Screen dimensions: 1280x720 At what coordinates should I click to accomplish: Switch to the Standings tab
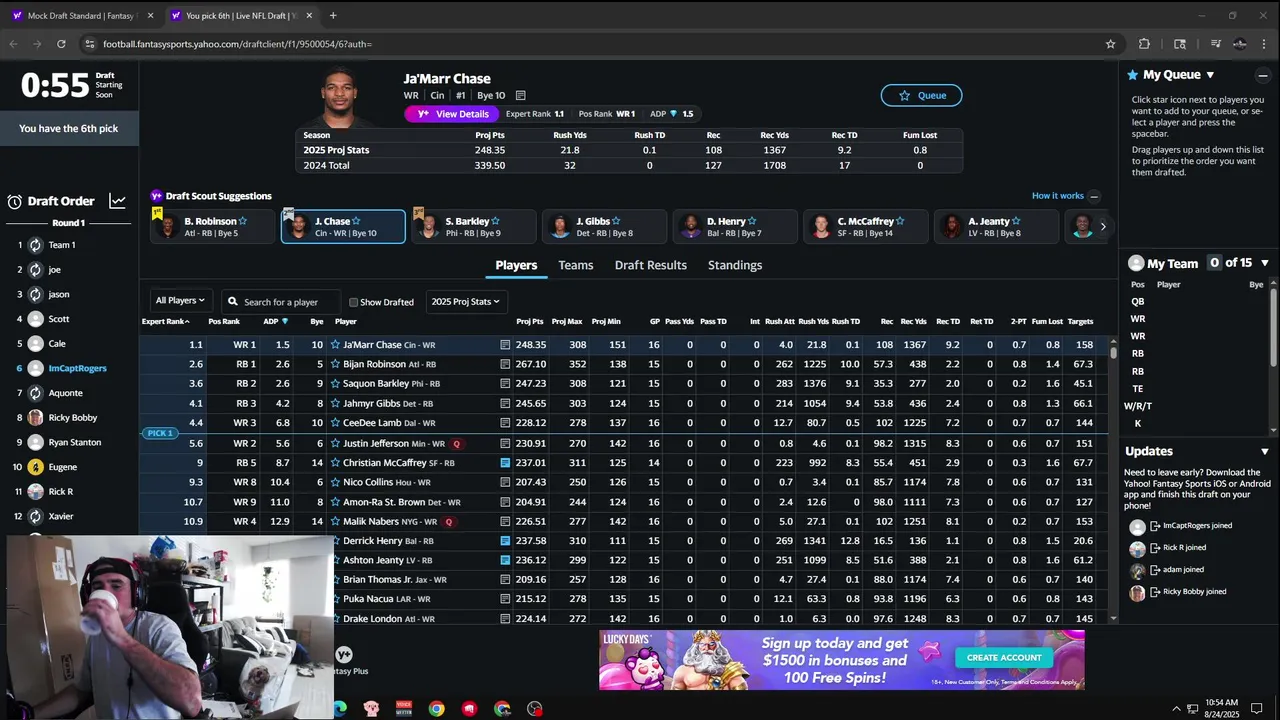click(735, 265)
